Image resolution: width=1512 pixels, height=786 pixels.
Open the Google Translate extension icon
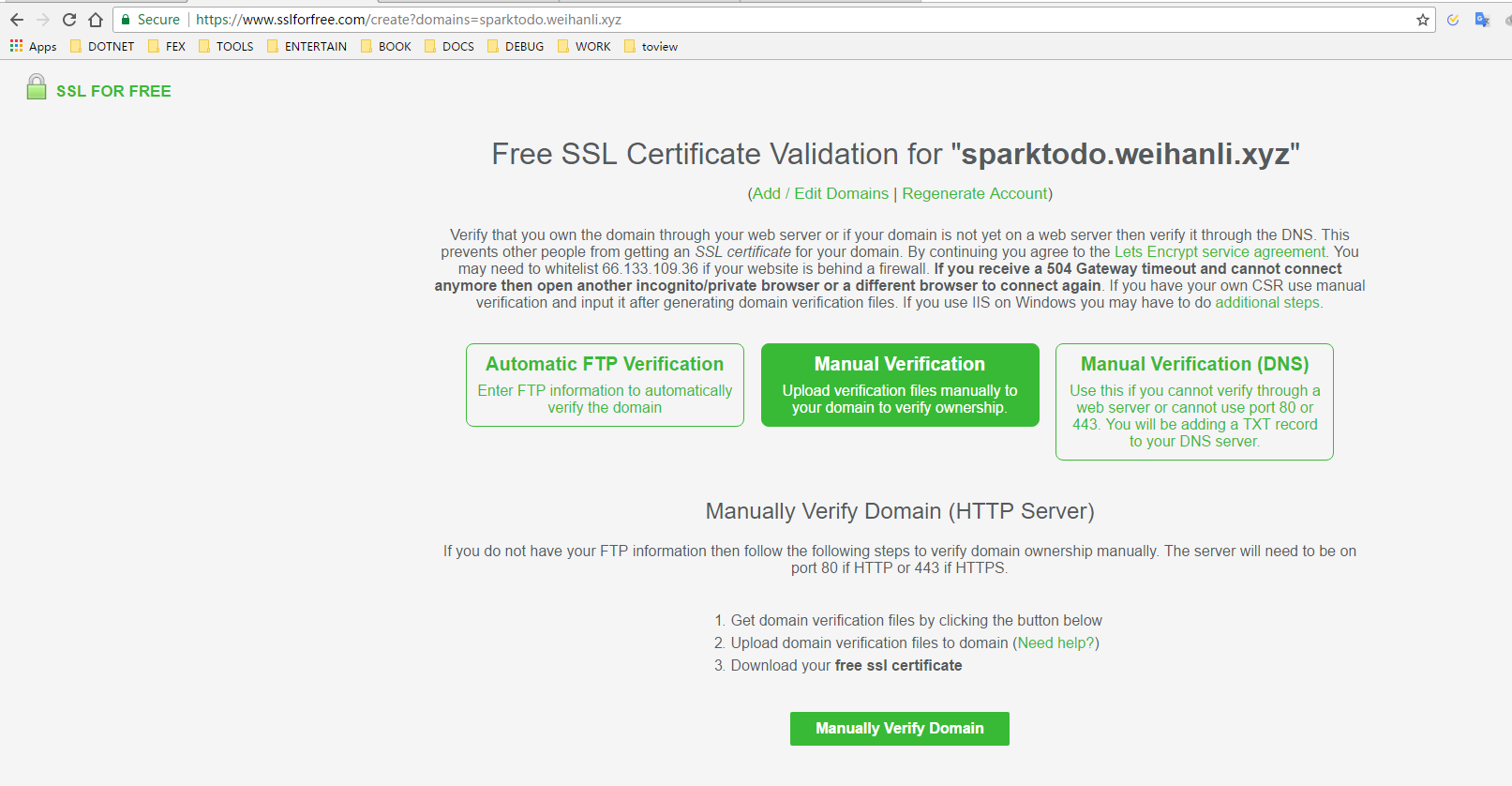pyautogui.click(x=1482, y=20)
